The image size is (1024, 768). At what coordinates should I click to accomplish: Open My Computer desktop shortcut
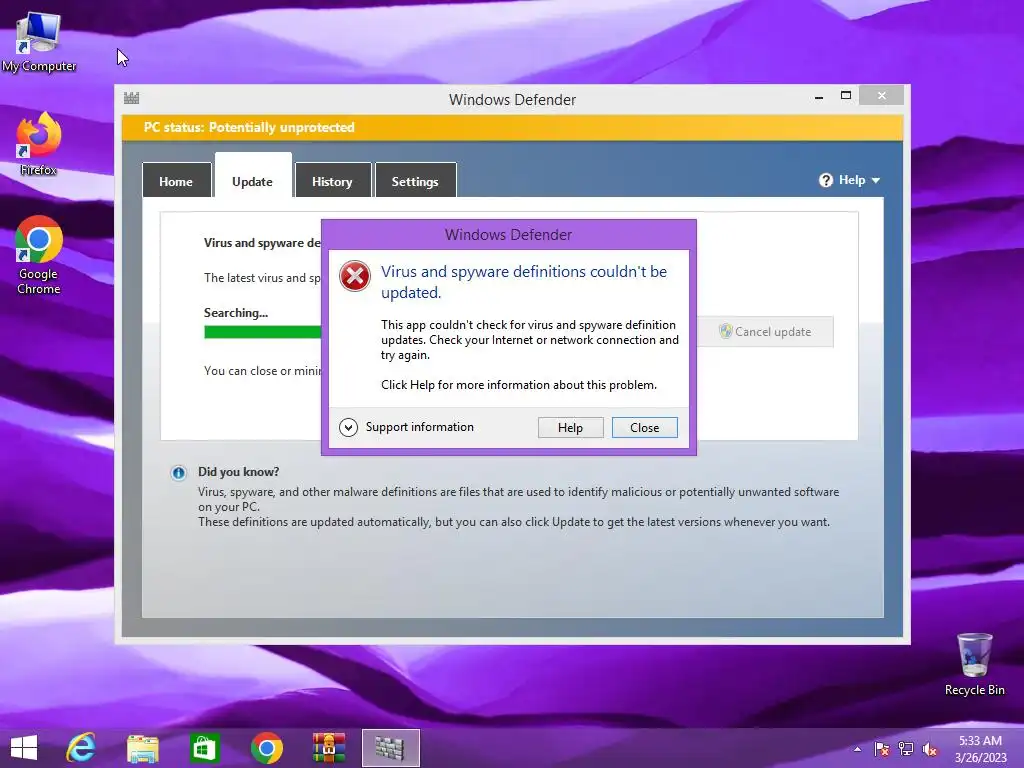click(38, 42)
